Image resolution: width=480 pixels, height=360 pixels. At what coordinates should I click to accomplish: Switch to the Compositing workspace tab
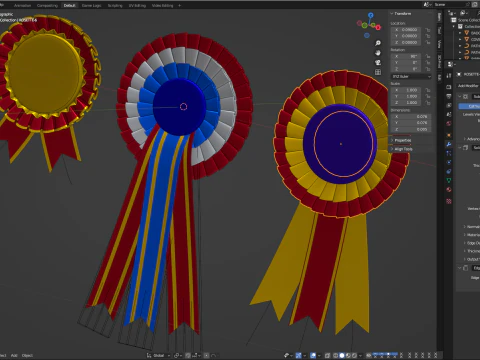tap(47, 5)
